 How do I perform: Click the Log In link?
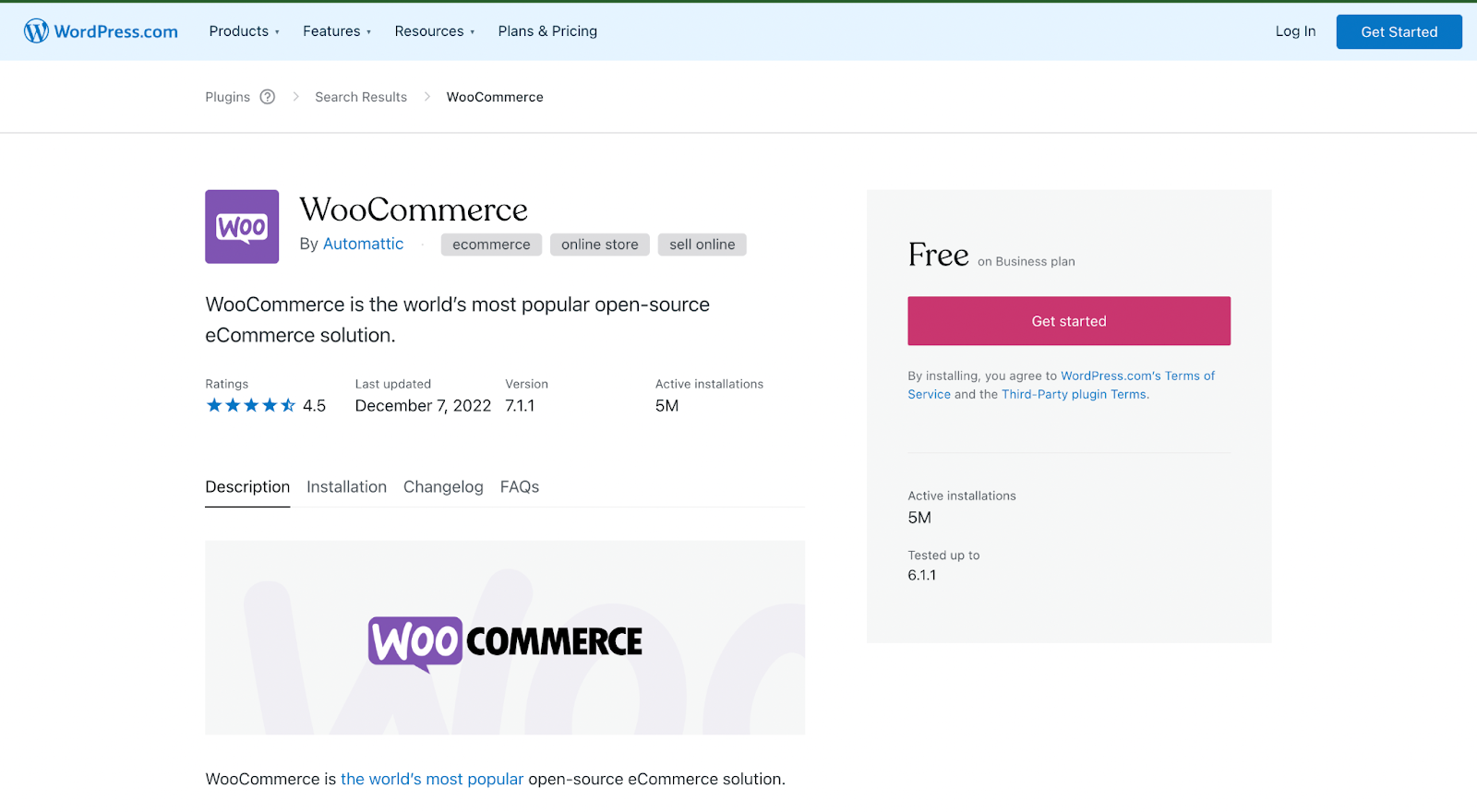(1295, 31)
